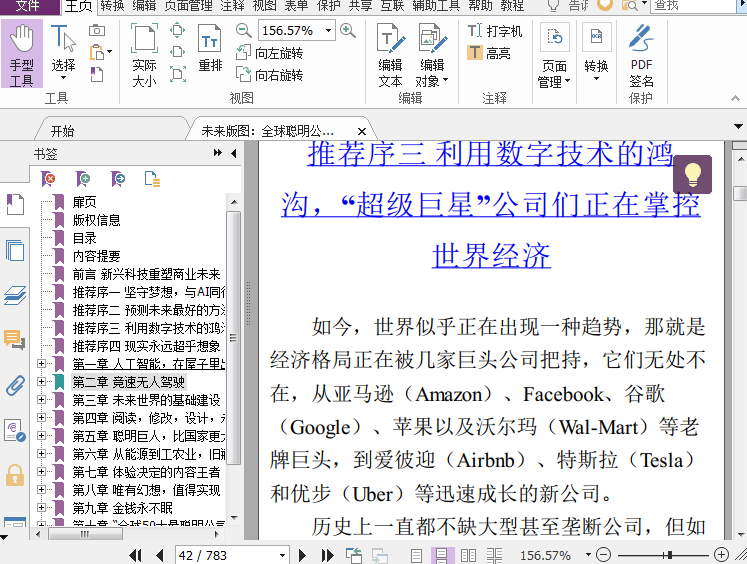Expand bookmark 第三章 未来世界的基础建设

pos(41,399)
